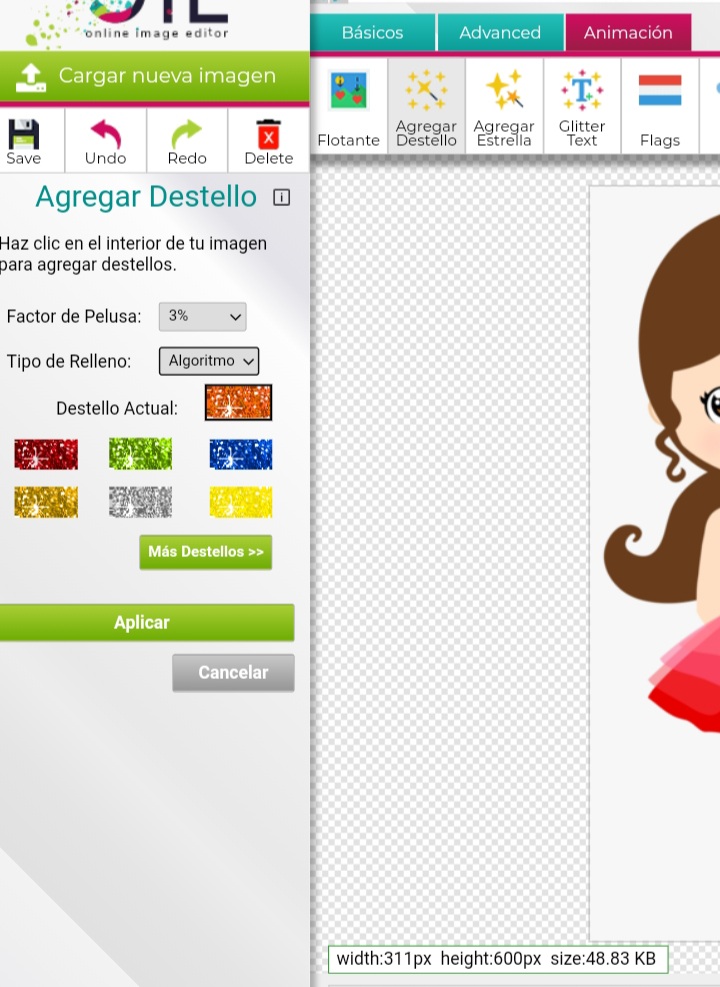
Task: Open the Flags animation tool
Action: pyautogui.click(x=660, y=105)
